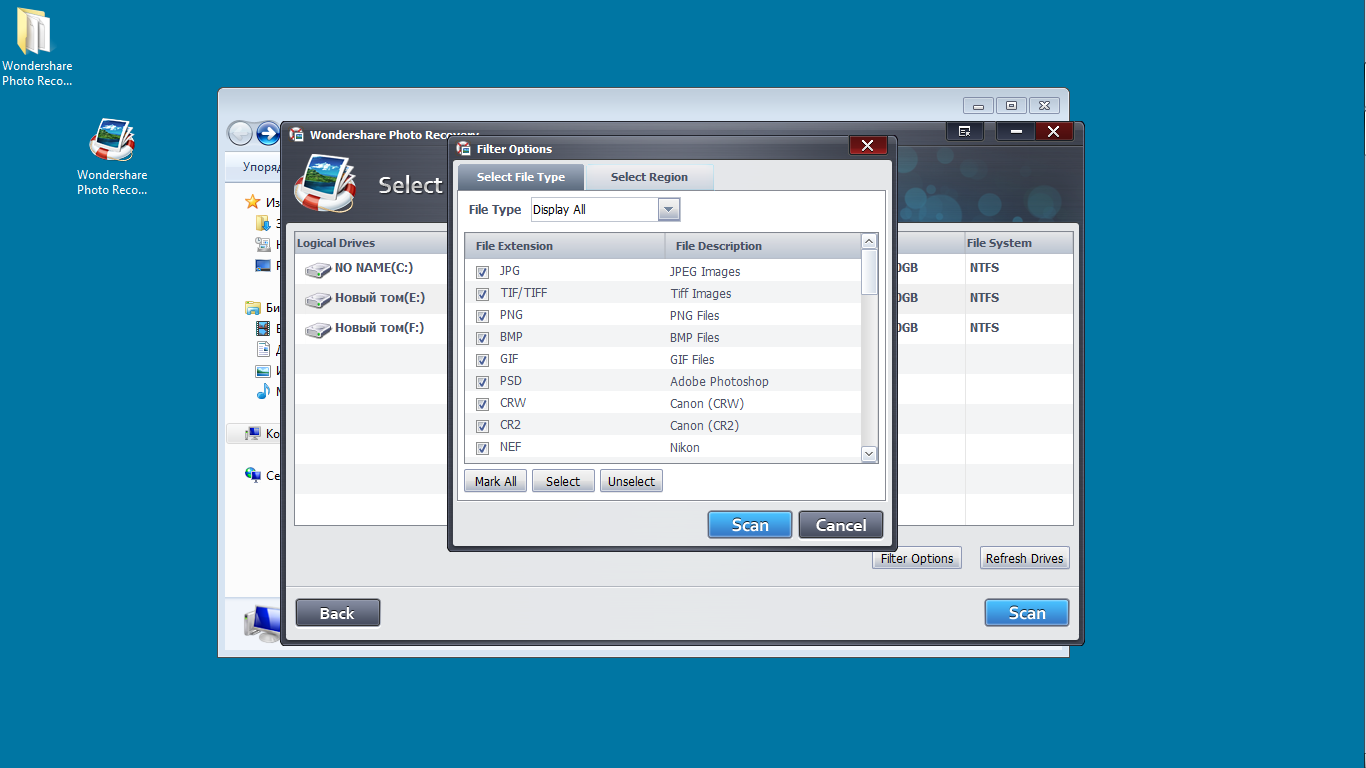The height and width of the screenshot is (768, 1366).
Task: Select the PNG Files description text
Action: point(695,316)
